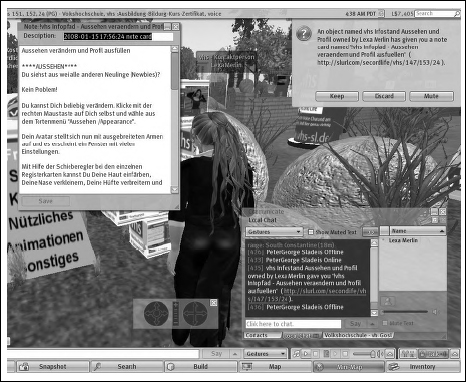Open Search from the bottom toolbar
This screenshot has height=382, width=466.
(x=127, y=367)
